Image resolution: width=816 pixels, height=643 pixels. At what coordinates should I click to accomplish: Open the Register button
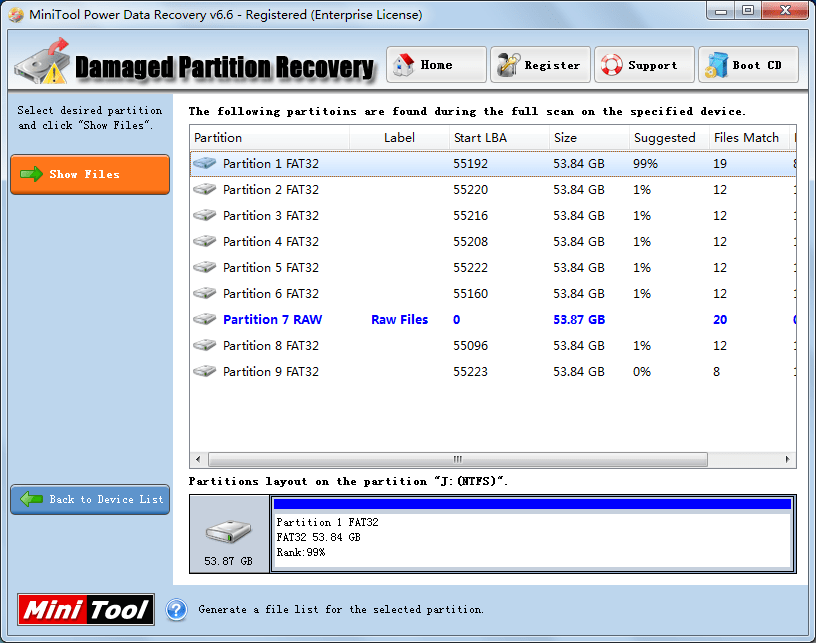tap(540, 65)
